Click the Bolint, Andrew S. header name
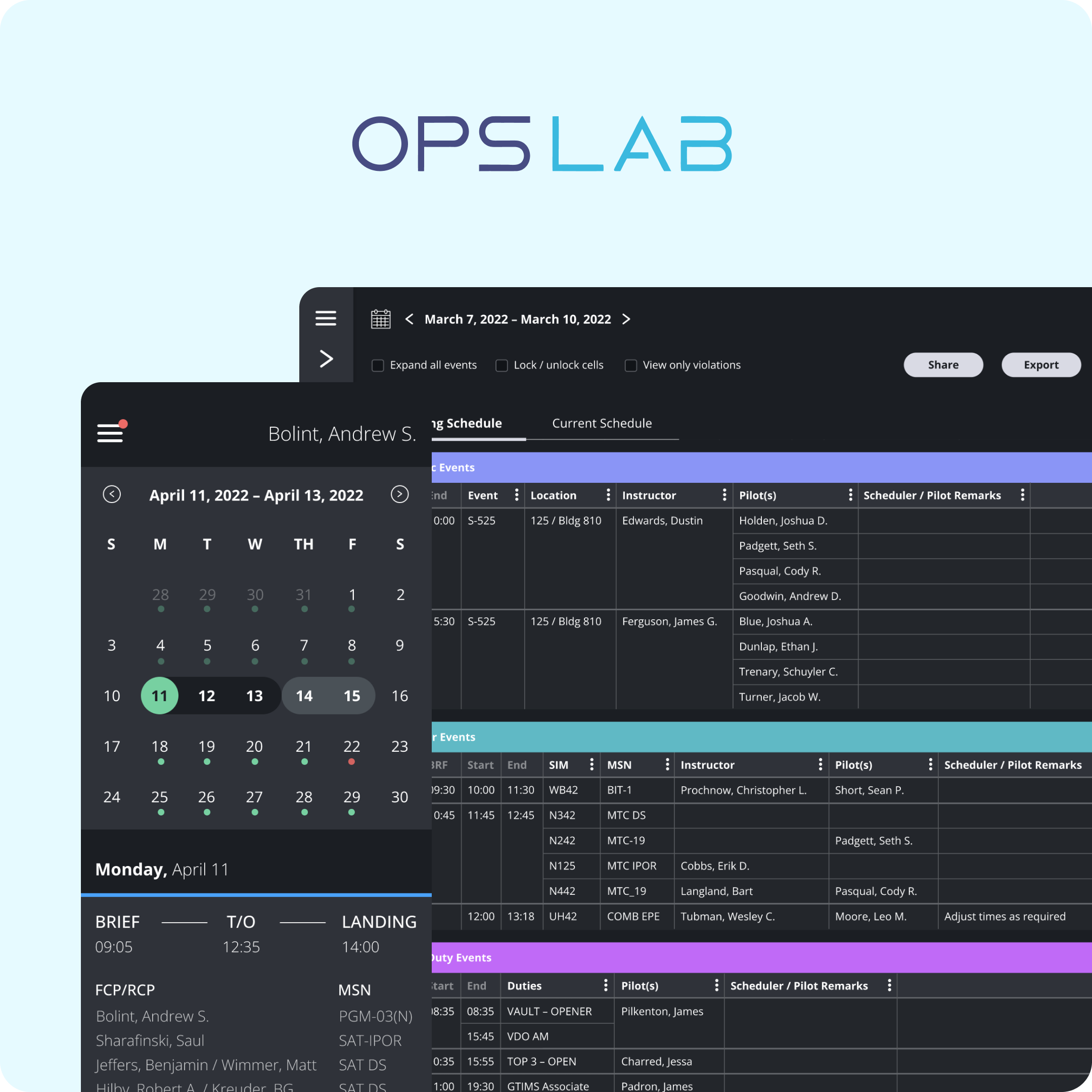The image size is (1092, 1092). click(x=342, y=434)
